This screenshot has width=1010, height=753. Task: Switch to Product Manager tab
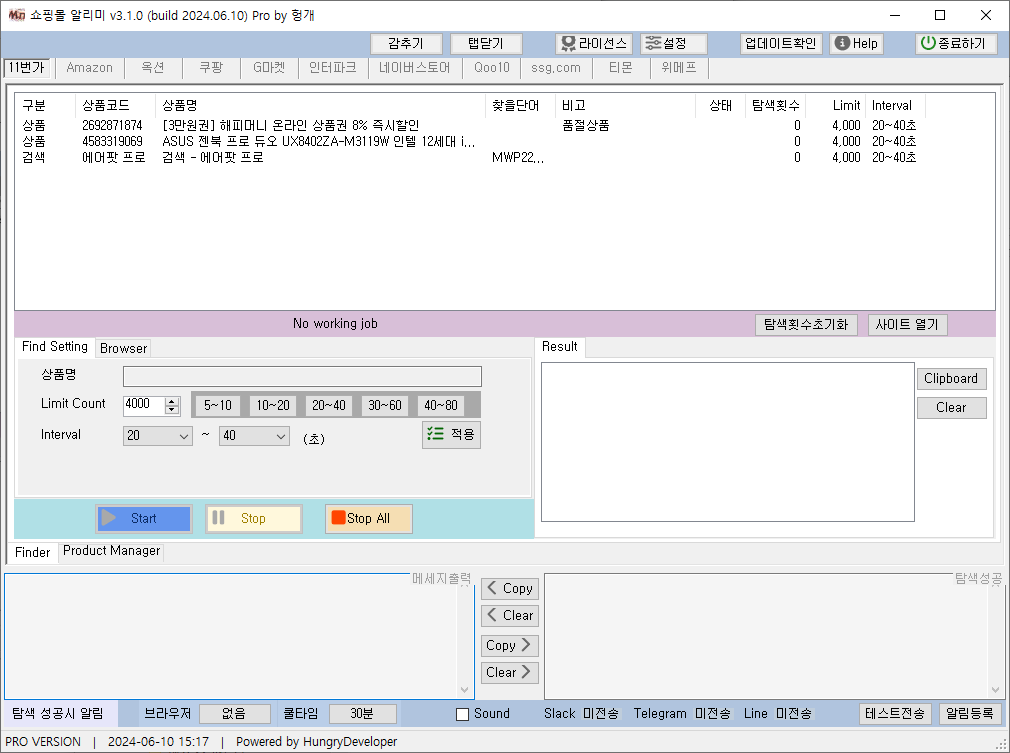111,551
